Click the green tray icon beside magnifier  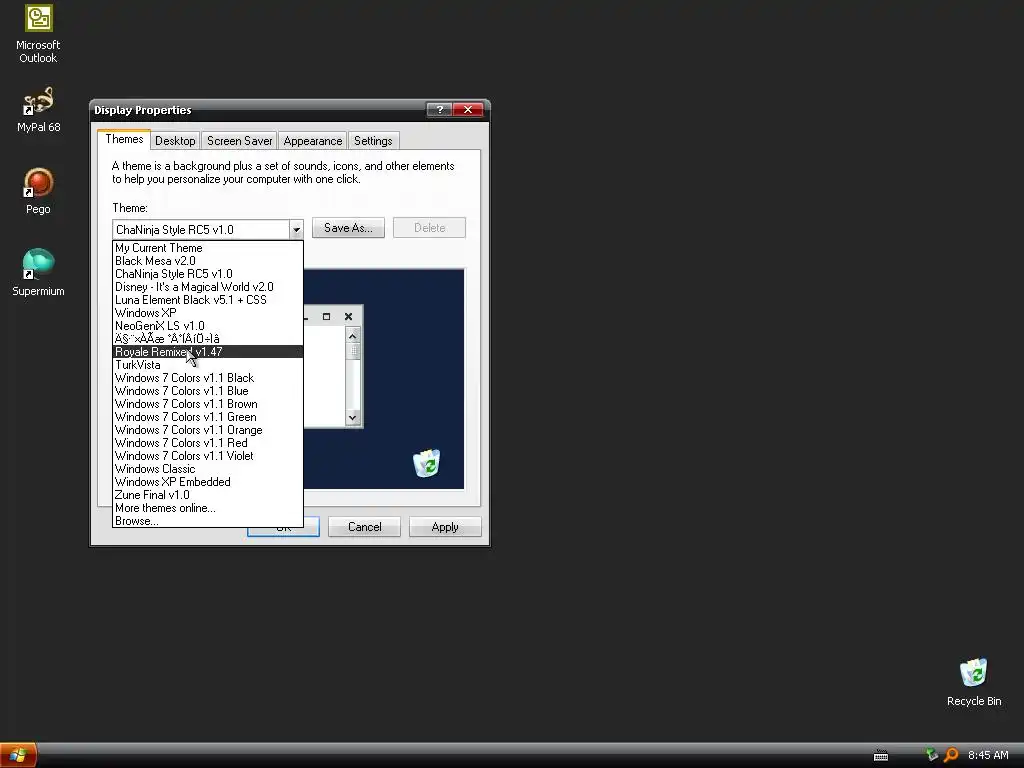point(932,755)
